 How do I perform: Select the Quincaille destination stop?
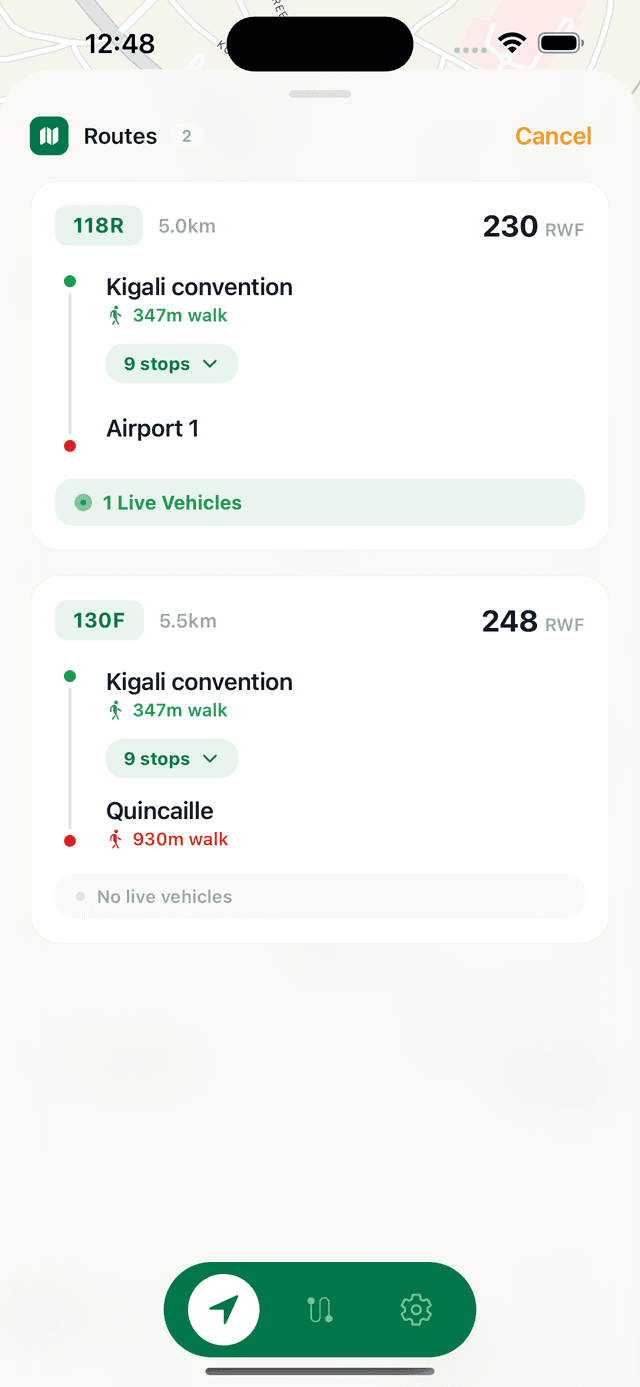(x=160, y=811)
